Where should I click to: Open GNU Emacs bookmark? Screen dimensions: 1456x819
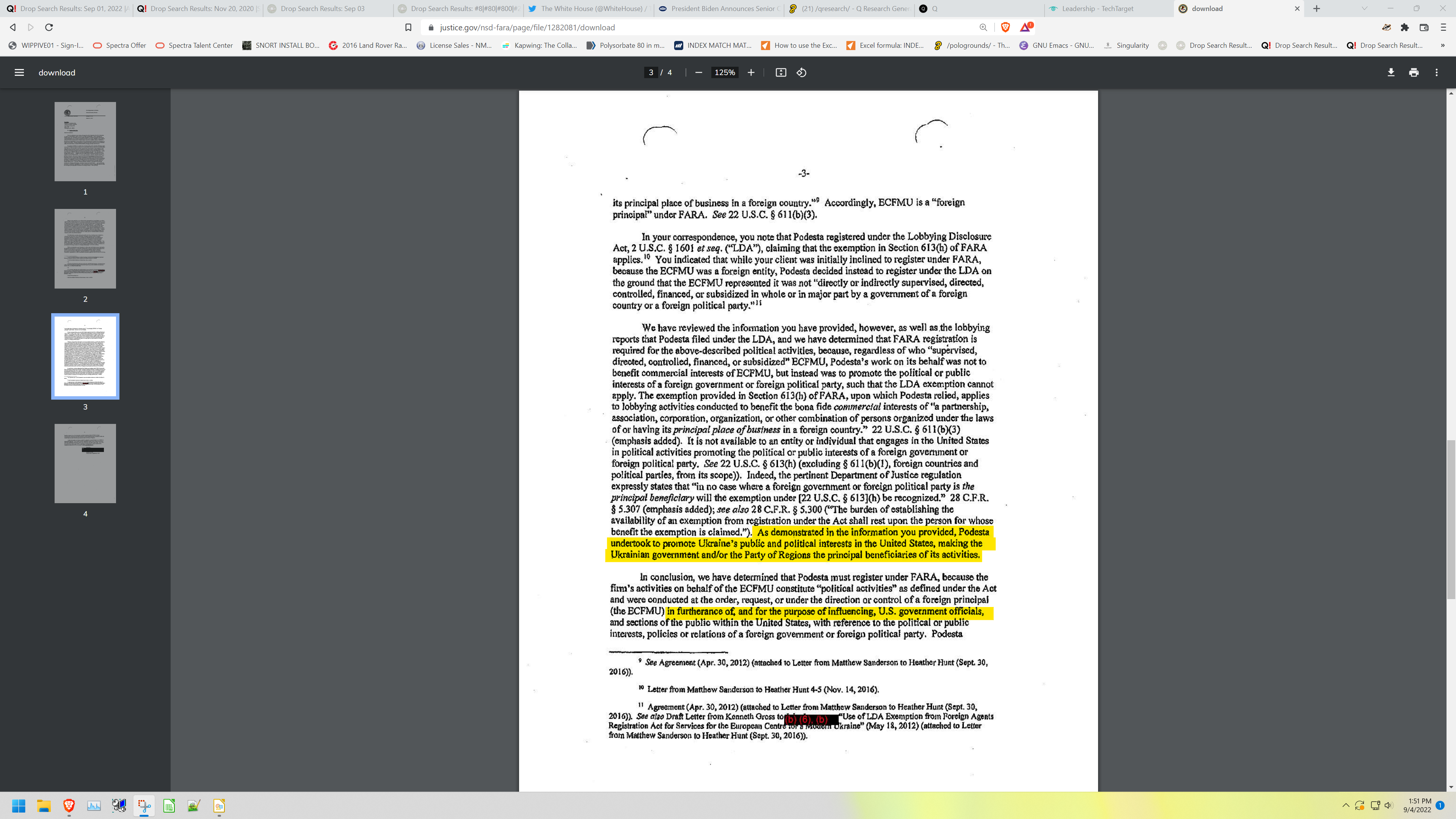click(1056, 45)
